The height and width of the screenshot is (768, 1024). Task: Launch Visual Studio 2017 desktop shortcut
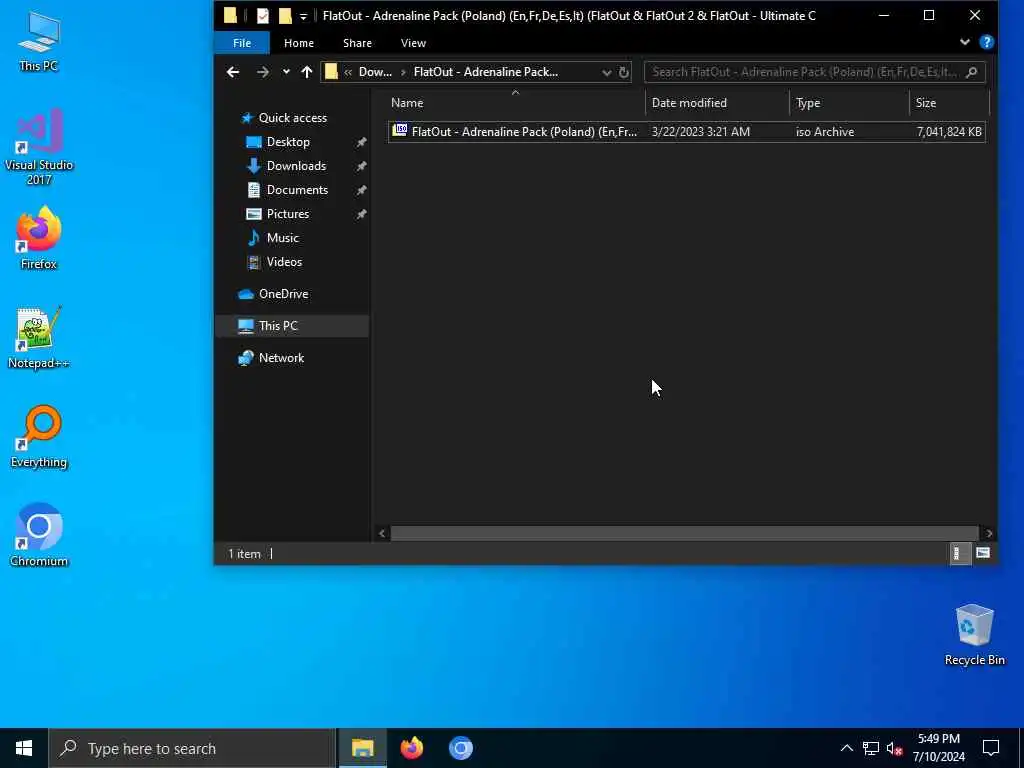coord(39,146)
